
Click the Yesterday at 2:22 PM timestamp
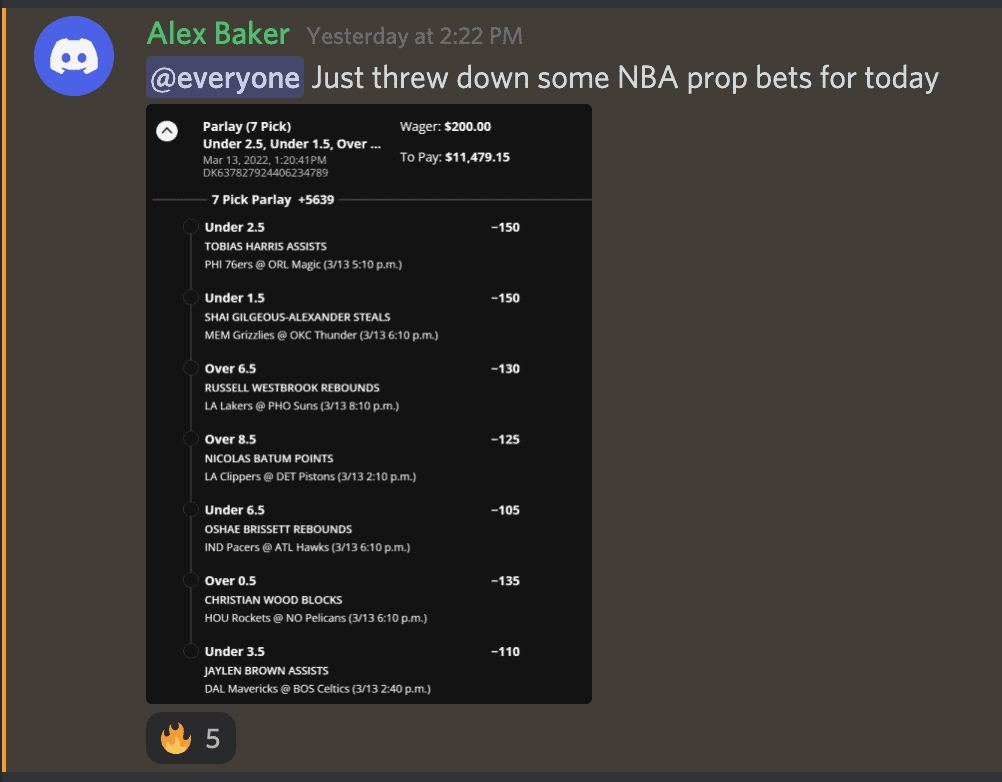(x=415, y=36)
